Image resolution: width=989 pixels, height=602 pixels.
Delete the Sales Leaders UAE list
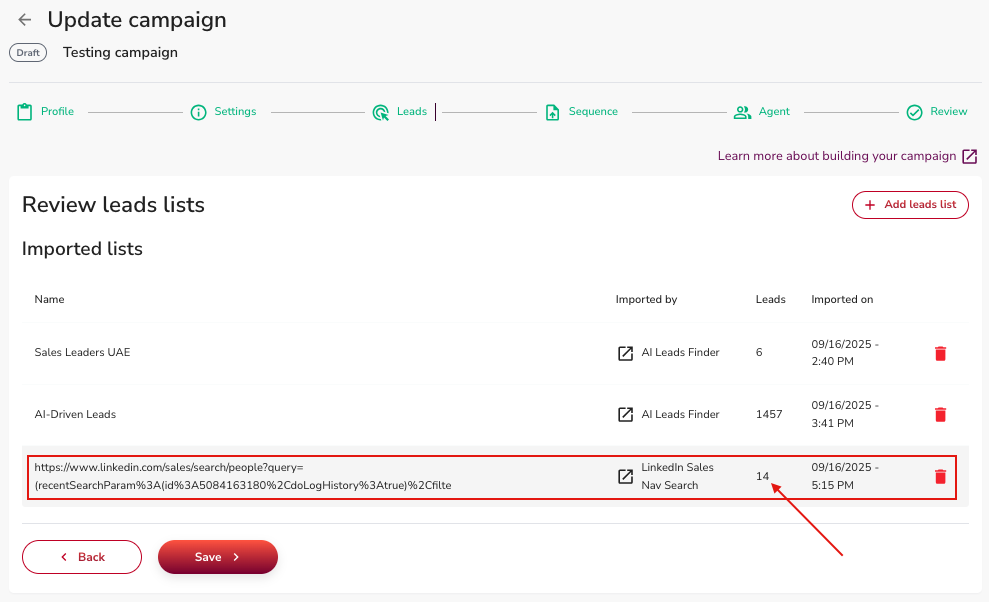pos(939,353)
